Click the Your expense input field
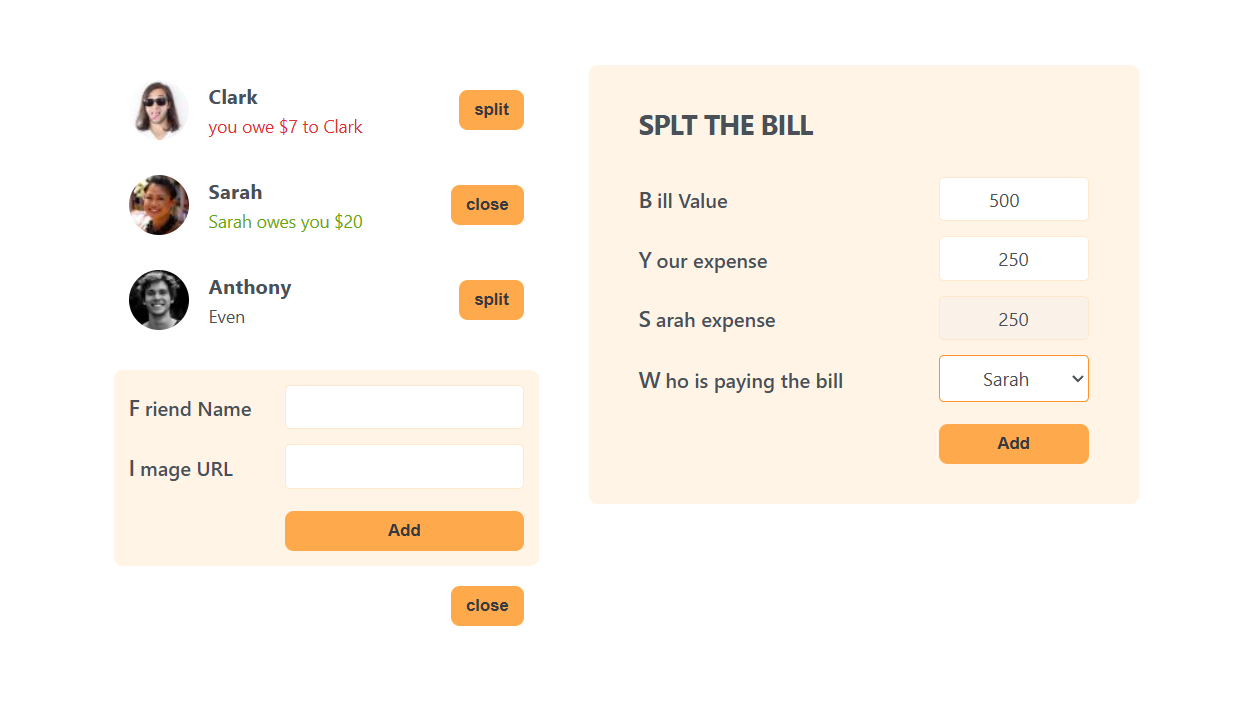This screenshot has width=1241, height=714. click(x=1013, y=260)
